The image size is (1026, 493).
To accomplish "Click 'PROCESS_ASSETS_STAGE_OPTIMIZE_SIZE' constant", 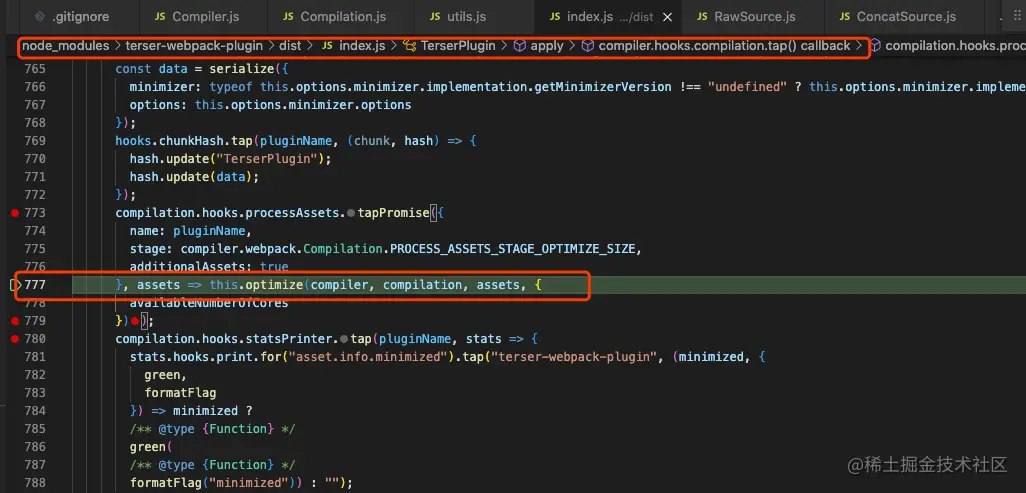I will 512,249.
